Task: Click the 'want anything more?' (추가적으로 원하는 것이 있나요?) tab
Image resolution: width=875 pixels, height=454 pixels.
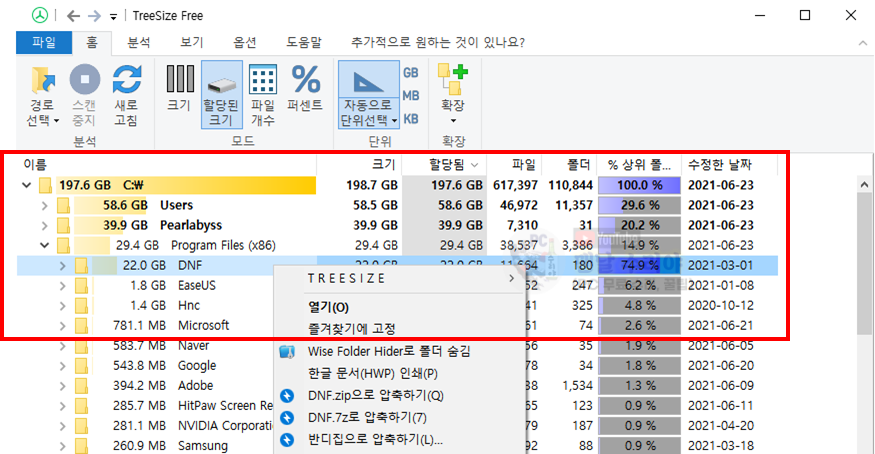Action: (438, 42)
